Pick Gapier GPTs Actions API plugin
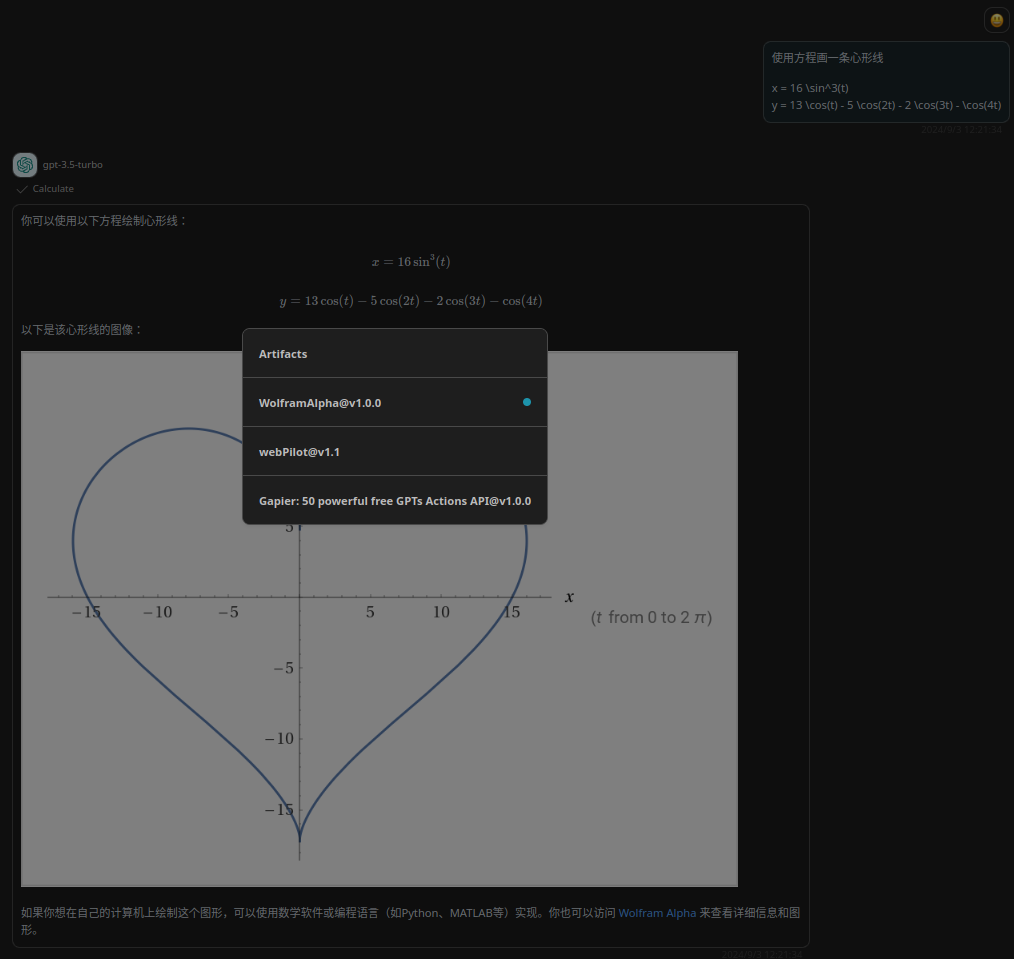This screenshot has width=1014, height=959. point(394,501)
